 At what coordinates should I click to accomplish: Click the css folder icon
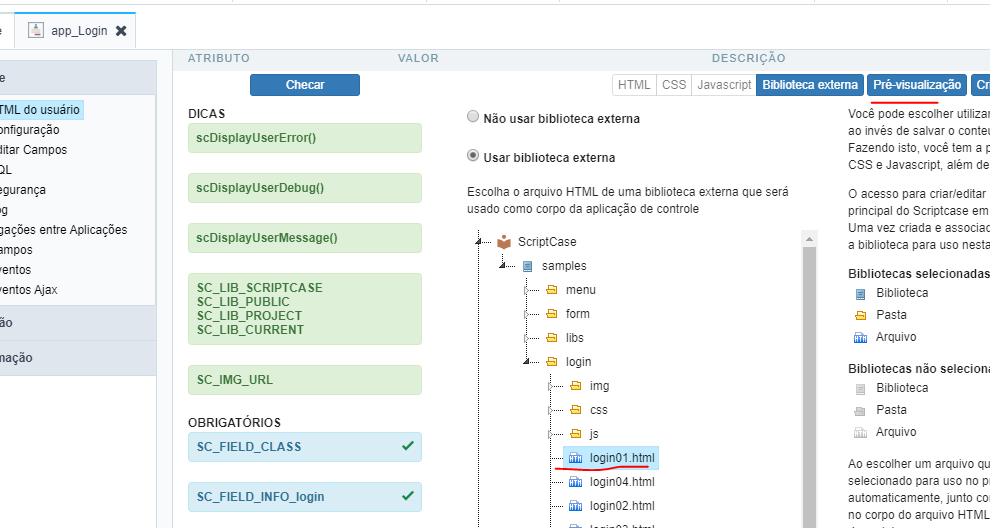point(576,410)
